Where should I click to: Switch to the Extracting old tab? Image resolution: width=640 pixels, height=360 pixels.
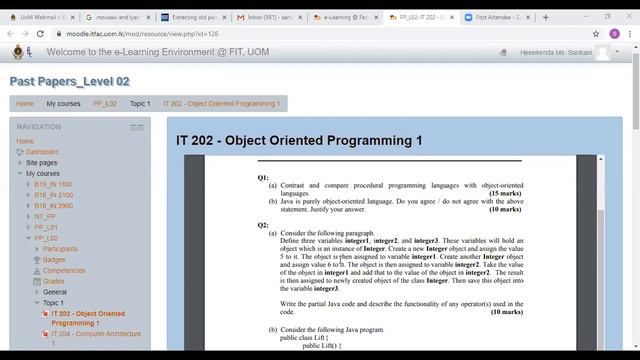coord(193,18)
